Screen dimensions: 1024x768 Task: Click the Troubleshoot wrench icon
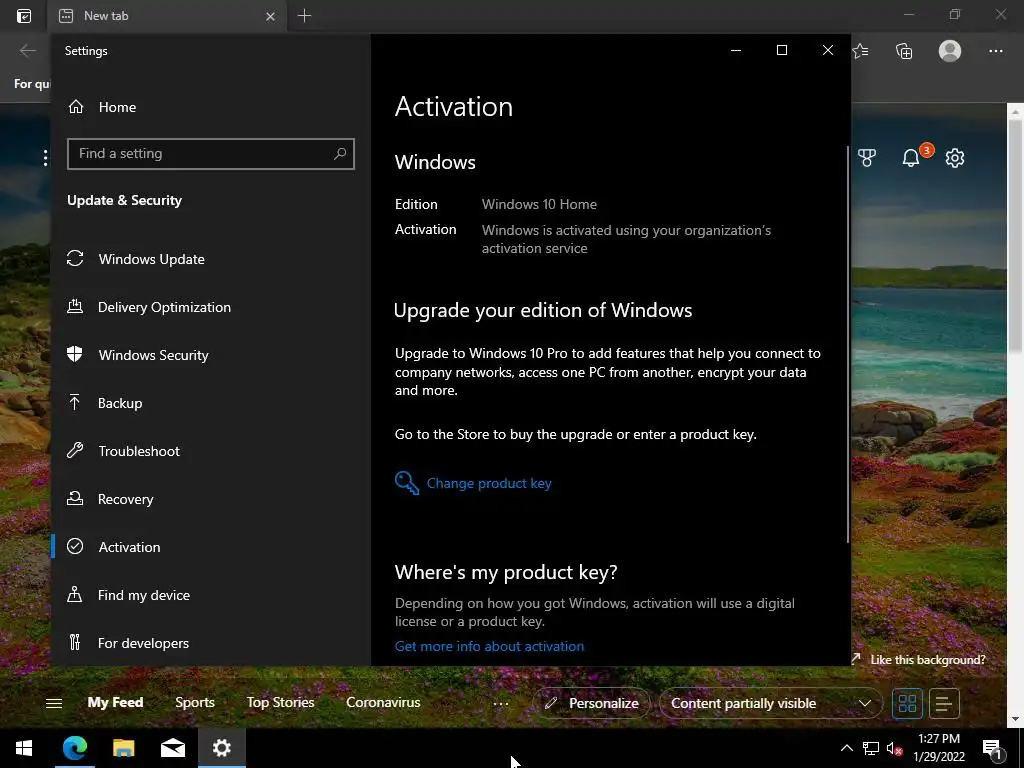[x=75, y=450]
